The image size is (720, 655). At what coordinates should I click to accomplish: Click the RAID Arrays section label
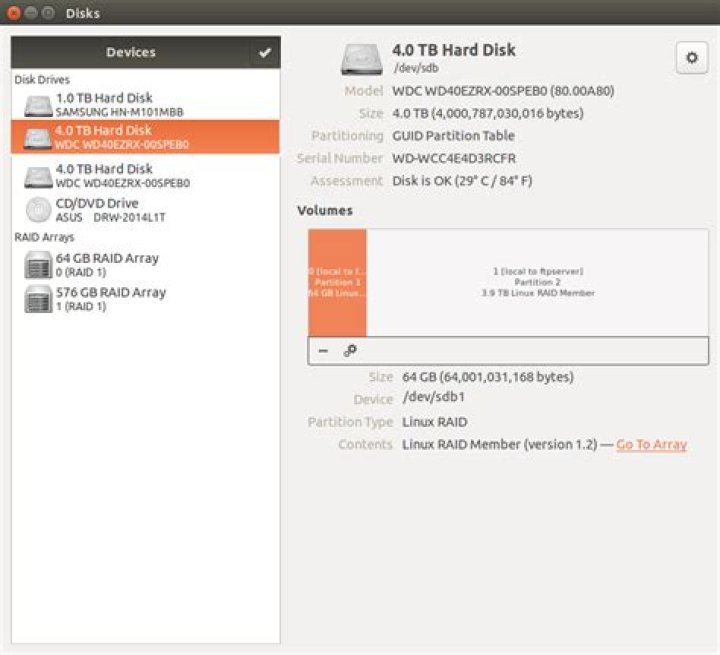[44, 237]
